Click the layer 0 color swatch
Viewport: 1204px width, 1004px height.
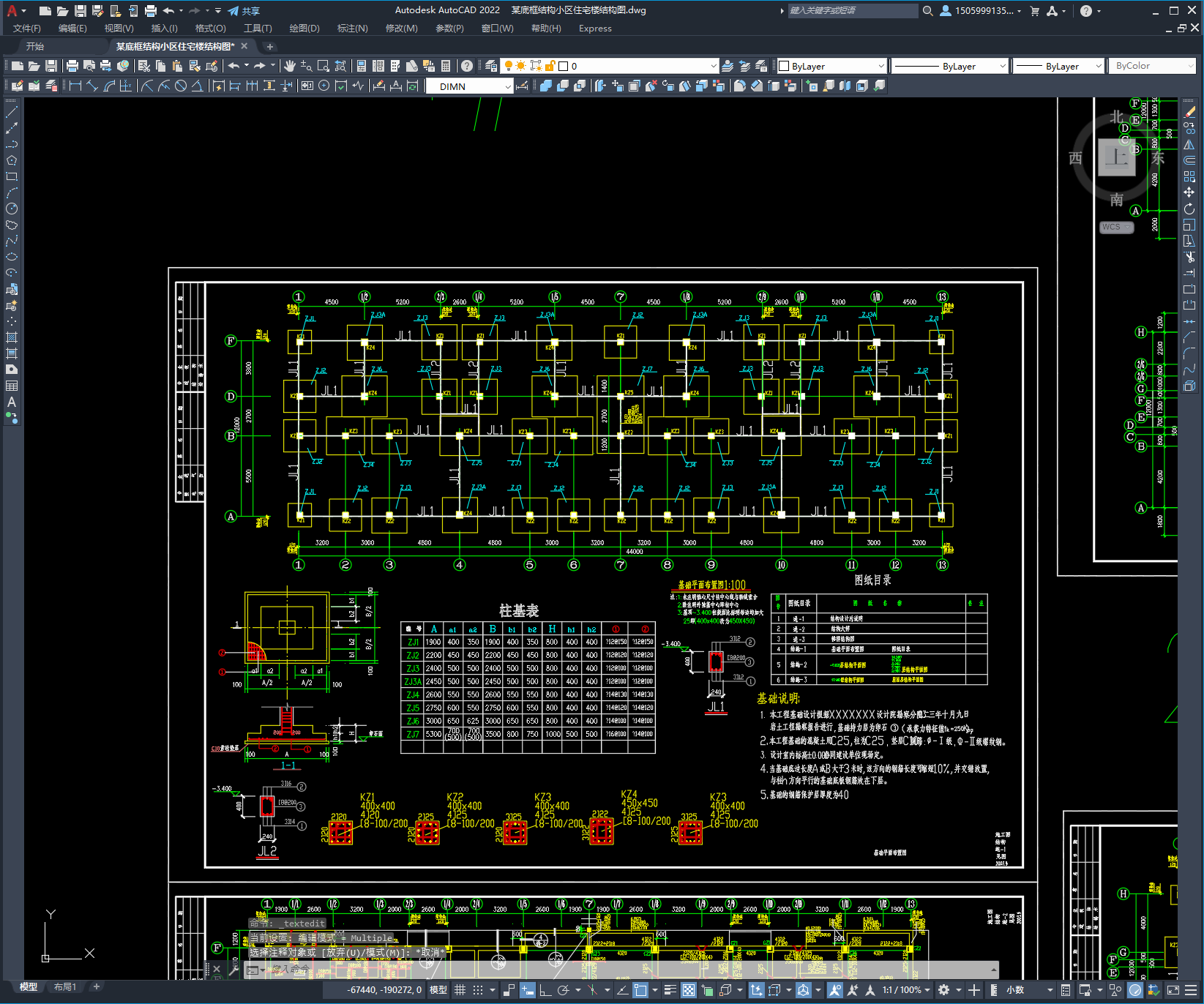tap(564, 66)
